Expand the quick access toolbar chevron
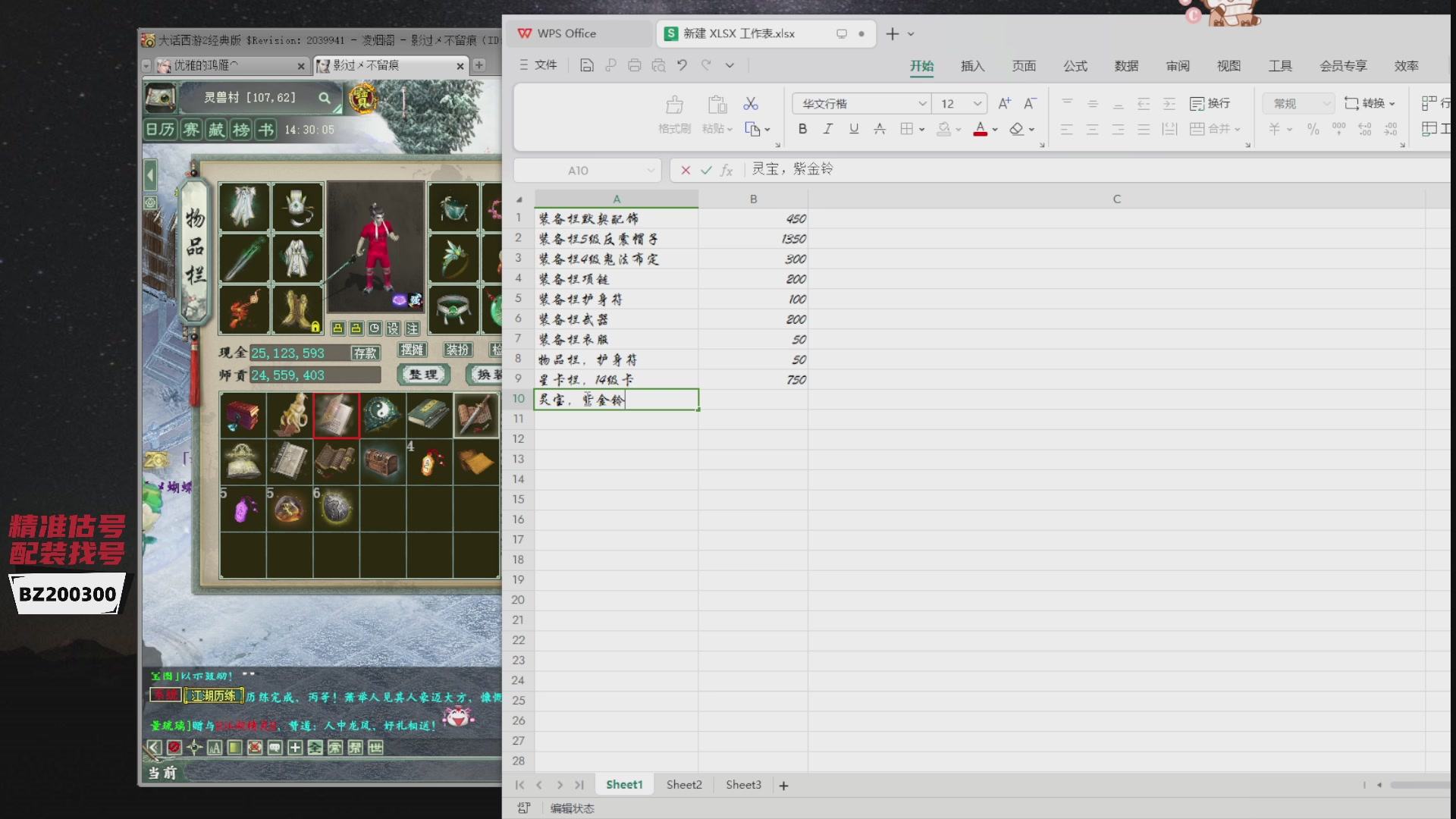This screenshot has height=819, width=1456. click(x=730, y=66)
